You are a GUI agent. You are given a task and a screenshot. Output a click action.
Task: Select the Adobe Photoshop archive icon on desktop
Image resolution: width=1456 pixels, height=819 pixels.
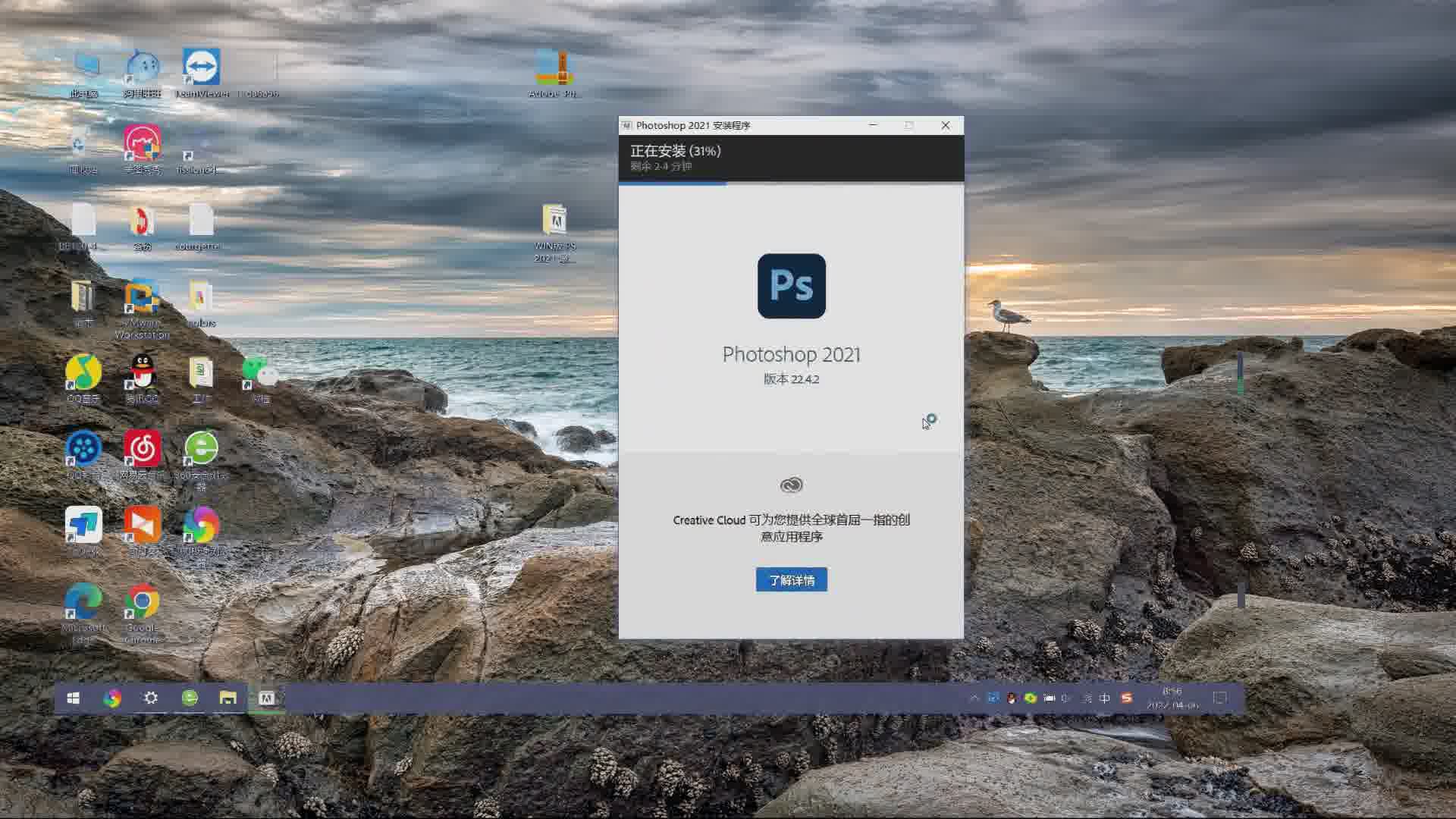555,74
